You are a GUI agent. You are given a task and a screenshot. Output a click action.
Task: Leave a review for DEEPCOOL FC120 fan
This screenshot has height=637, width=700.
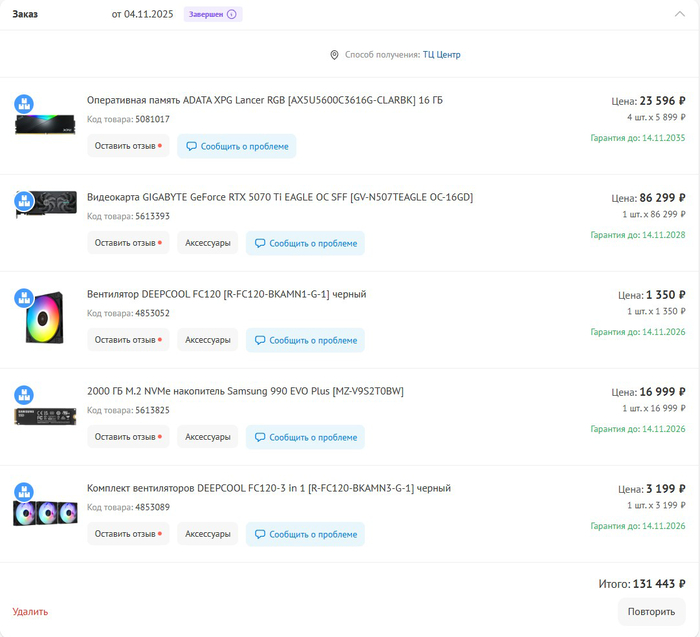pyautogui.click(x=128, y=340)
